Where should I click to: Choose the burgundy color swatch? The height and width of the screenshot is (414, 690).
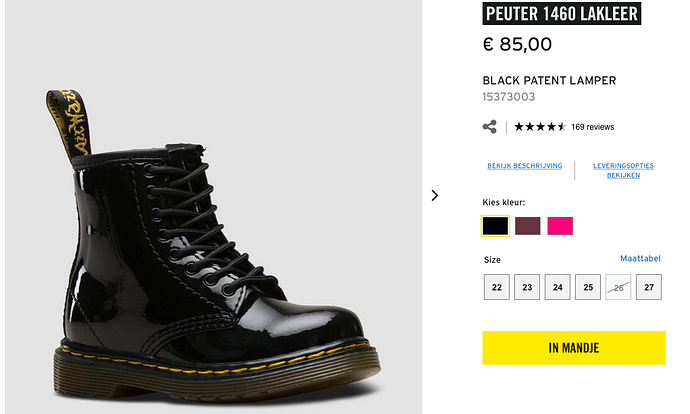point(528,226)
